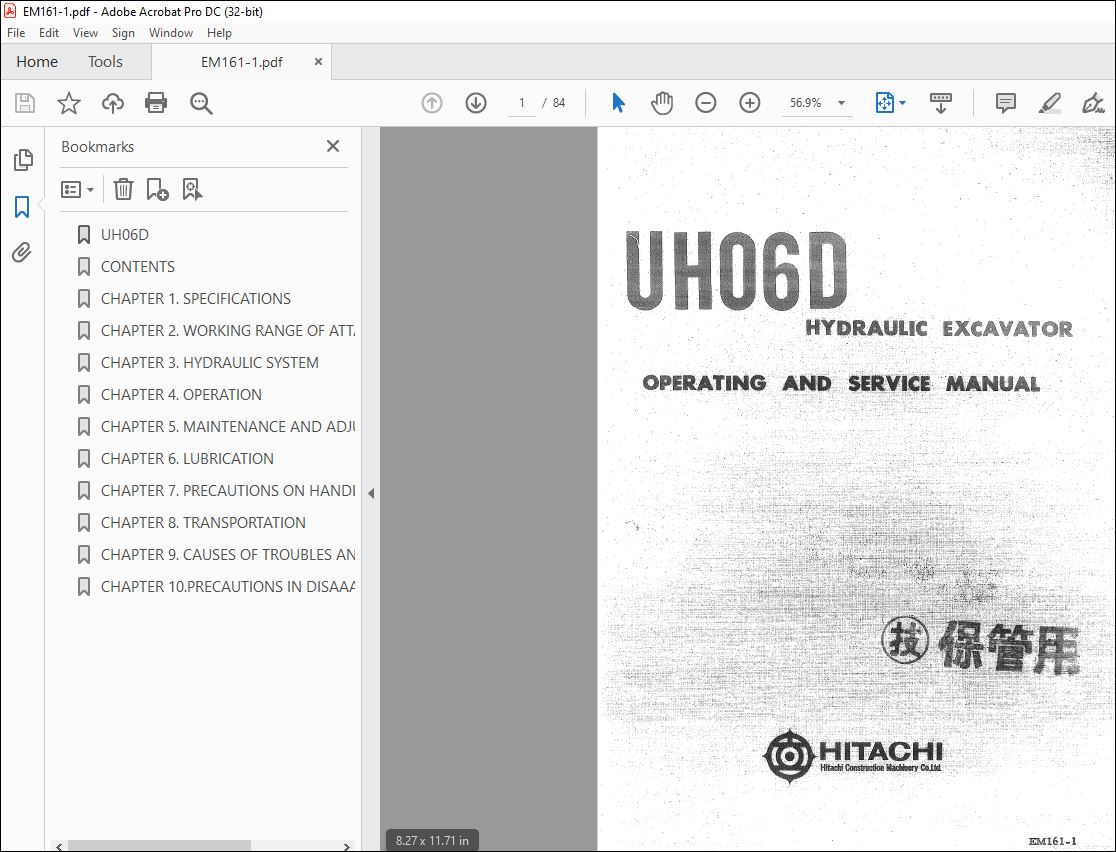Open zoom percentage dropdown
This screenshot has width=1116, height=852.
tap(841, 103)
